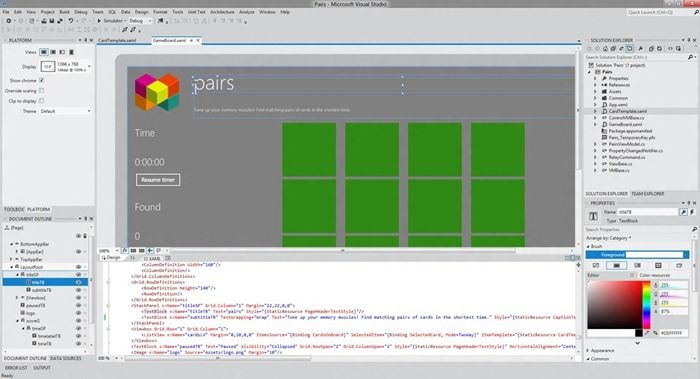This screenshot has height=379, width=700.
Task: Toggle visibility eye for LayoutRoot
Action: (79, 267)
